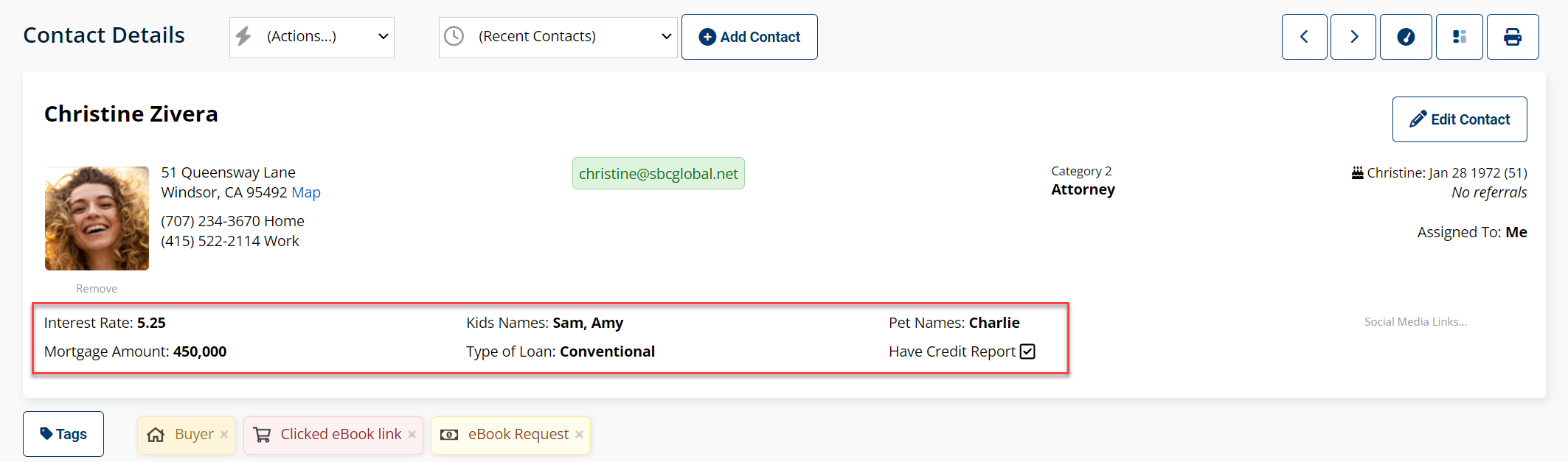Click the birthday cake icon

pos(1357,172)
